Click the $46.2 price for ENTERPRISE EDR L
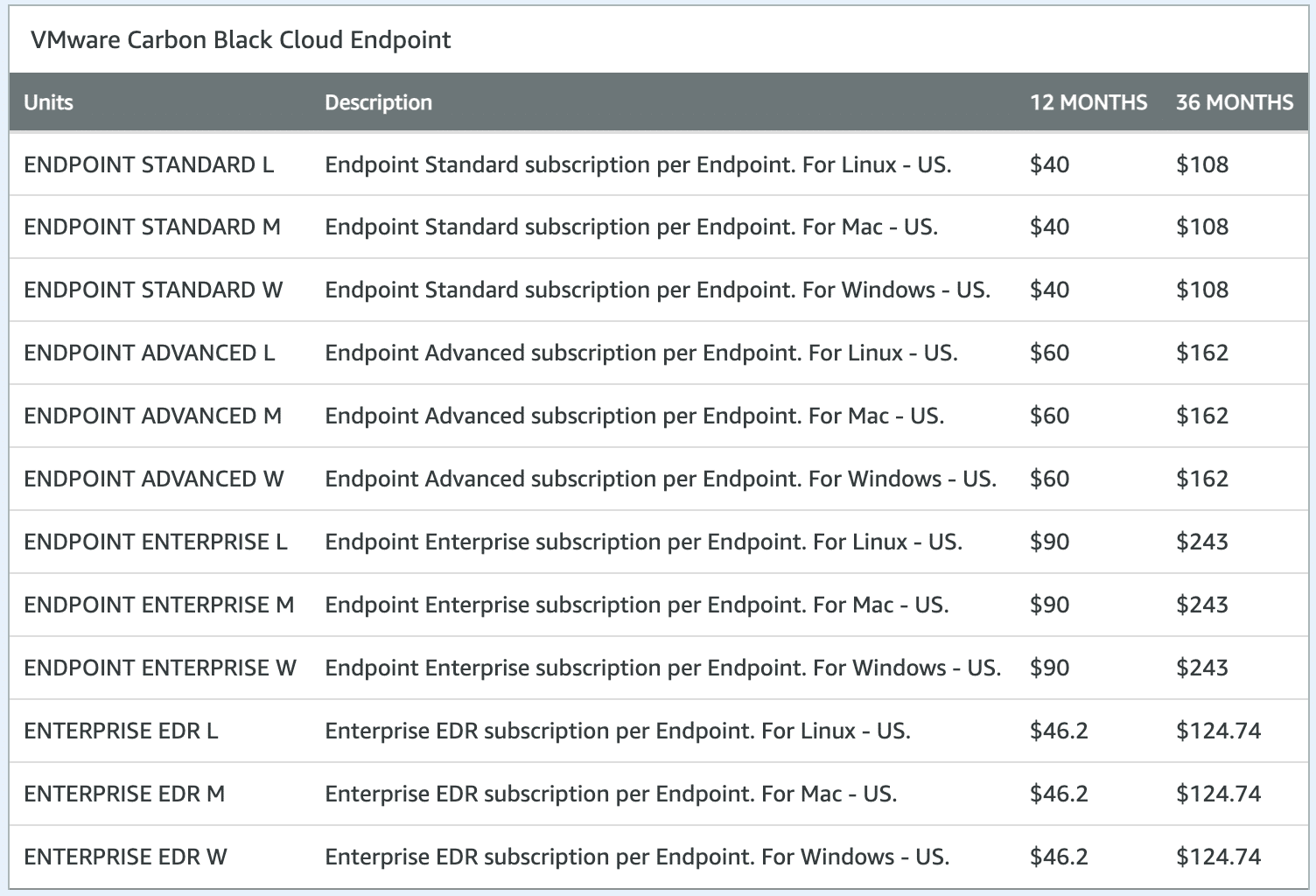Image resolution: width=1316 pixels, height=896 pixels. click(1059, 731)
